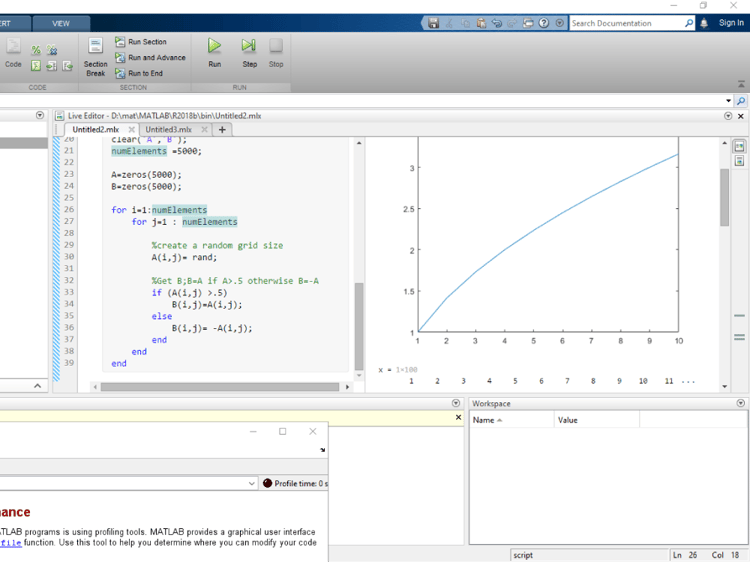Click the Copy icon in quick access toolbar
The width and height of the screenshot is (750, 562).
coord(465,23)
